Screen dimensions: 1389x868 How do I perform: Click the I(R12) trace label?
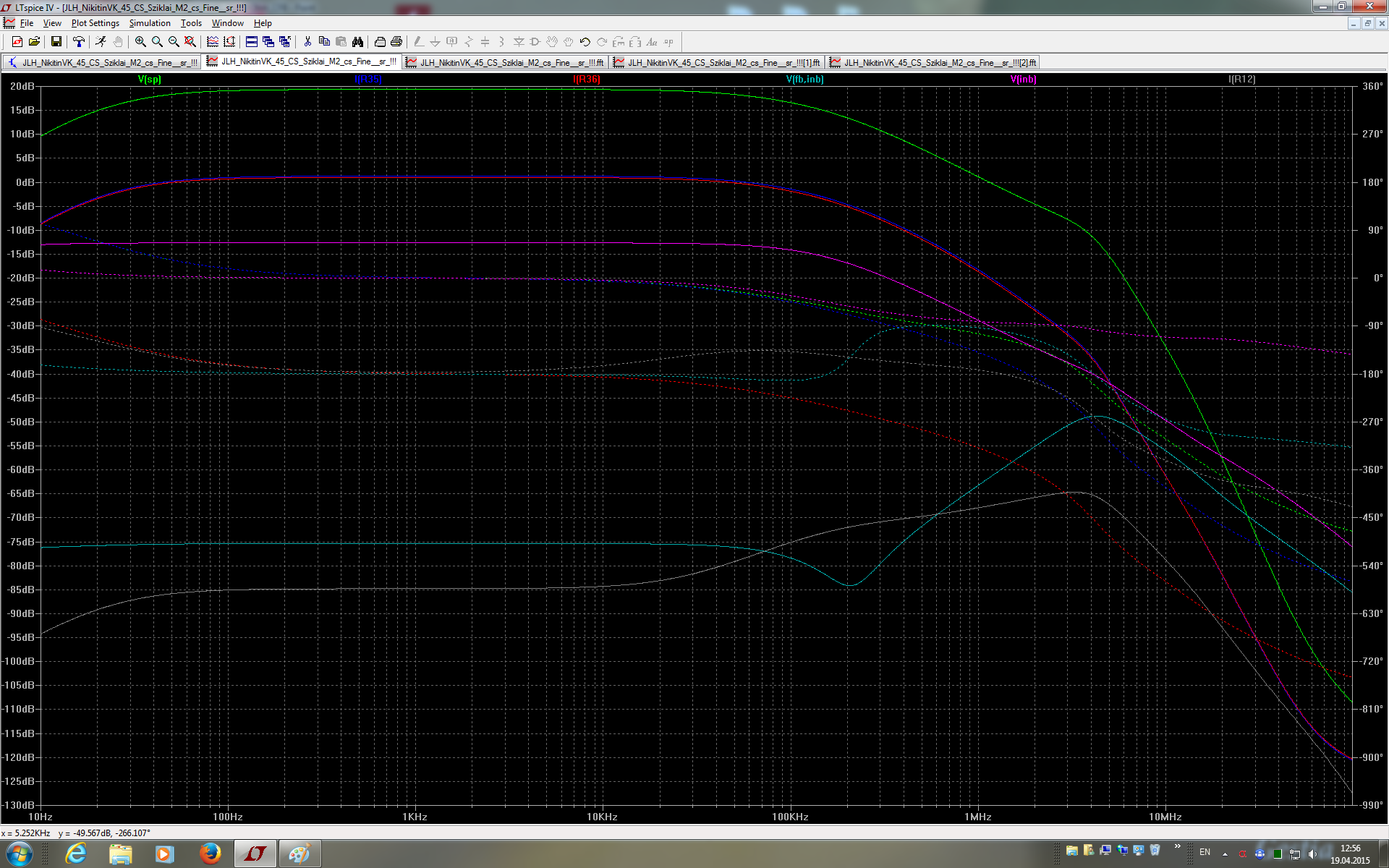(1241, 79)
